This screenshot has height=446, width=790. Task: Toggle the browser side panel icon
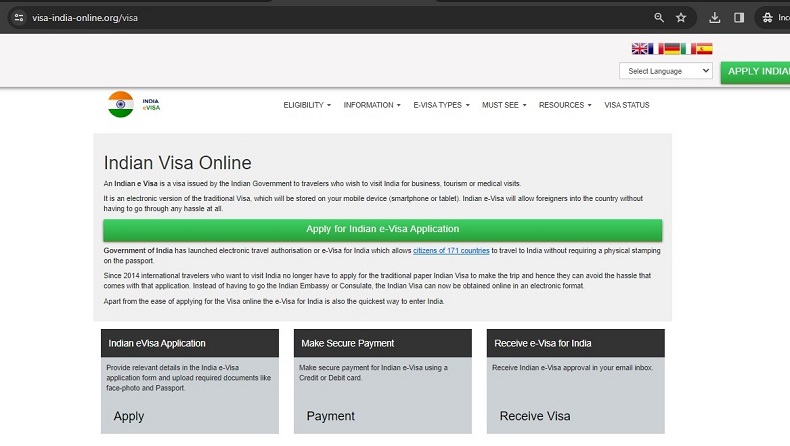739,17
